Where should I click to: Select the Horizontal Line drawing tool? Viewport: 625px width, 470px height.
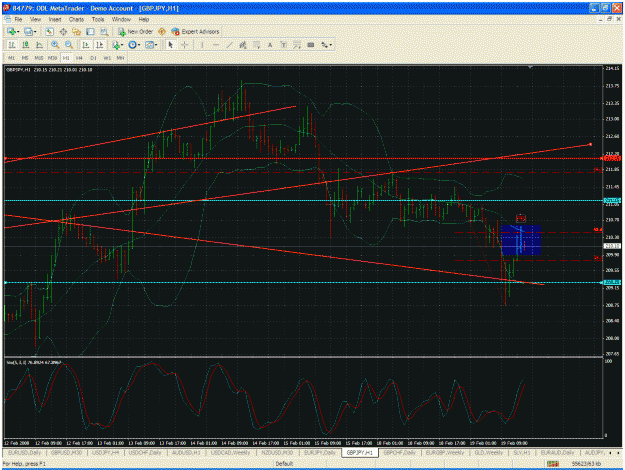click(216, 45)
